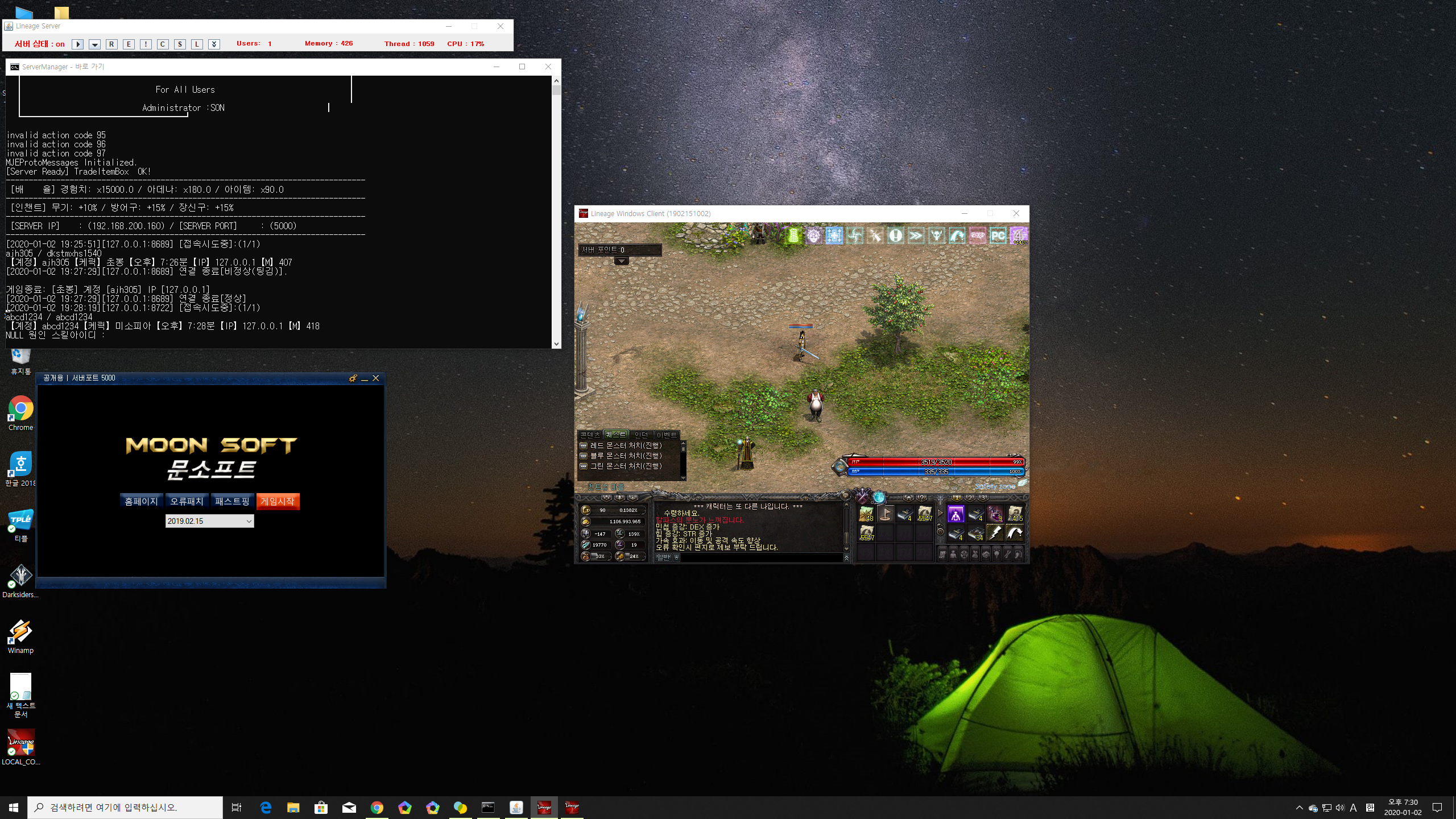Click the horned helmet buff icon
The height and width of the screenshot is (819, 1456).
937,235
